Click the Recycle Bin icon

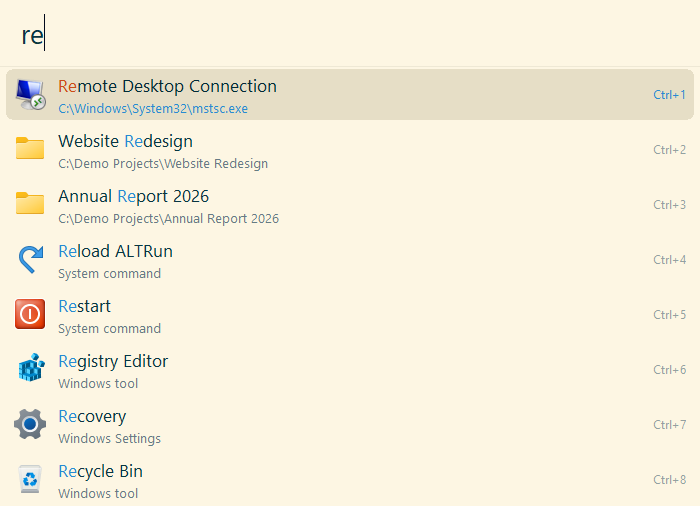(x=30, y=479)
